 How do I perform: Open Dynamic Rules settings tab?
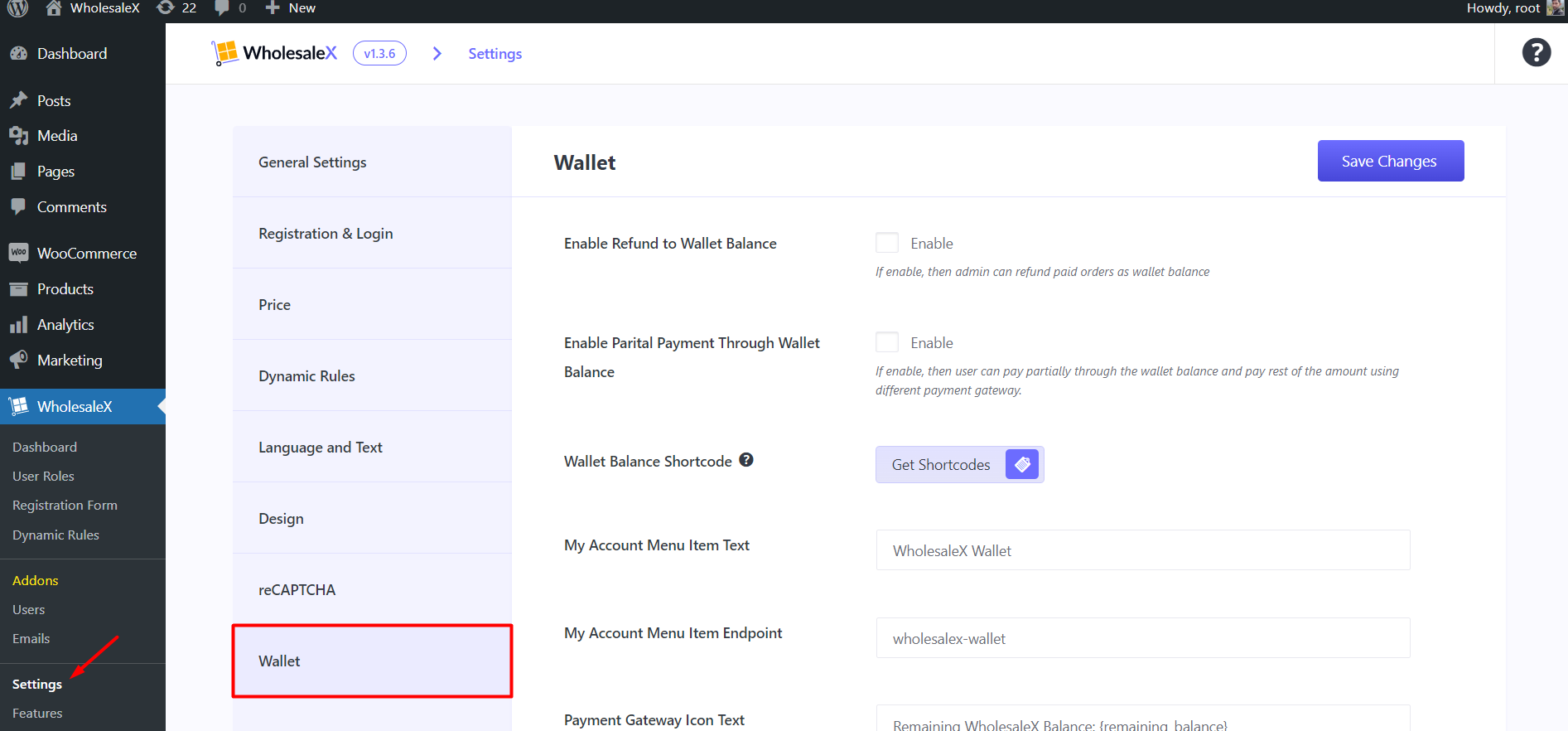pos(372,375)
